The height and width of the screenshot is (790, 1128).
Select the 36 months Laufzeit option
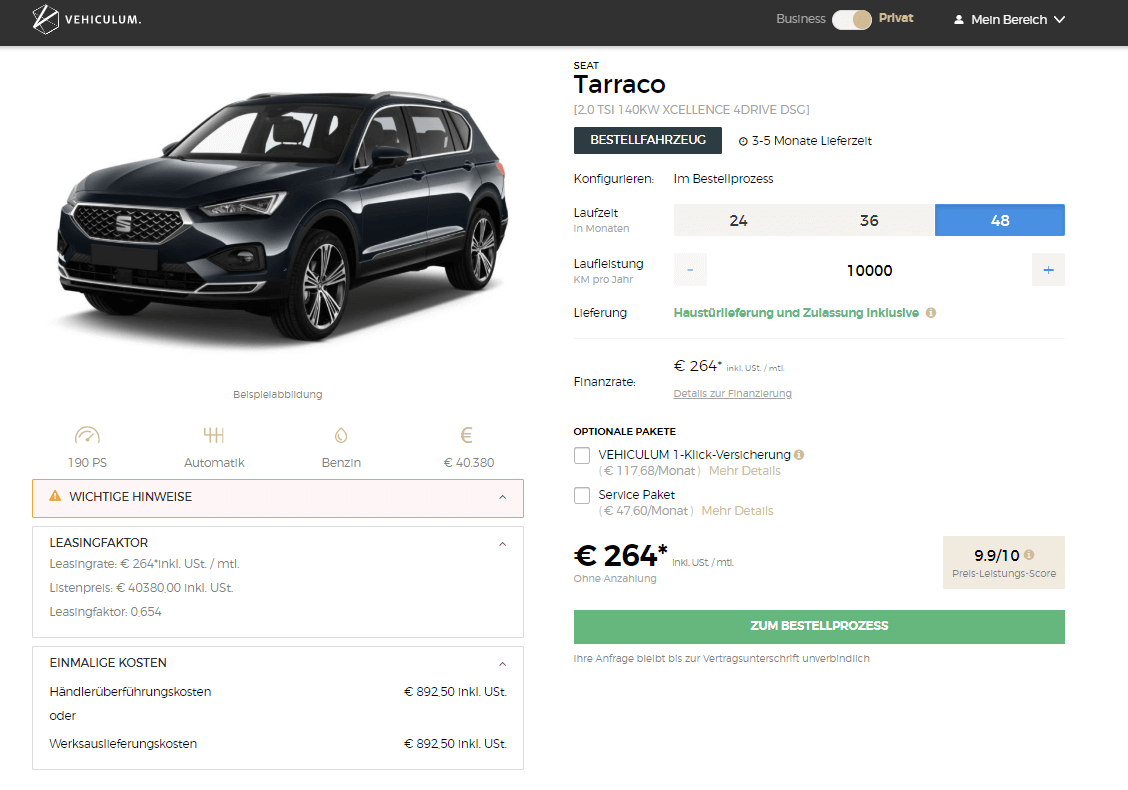(869, 221)
